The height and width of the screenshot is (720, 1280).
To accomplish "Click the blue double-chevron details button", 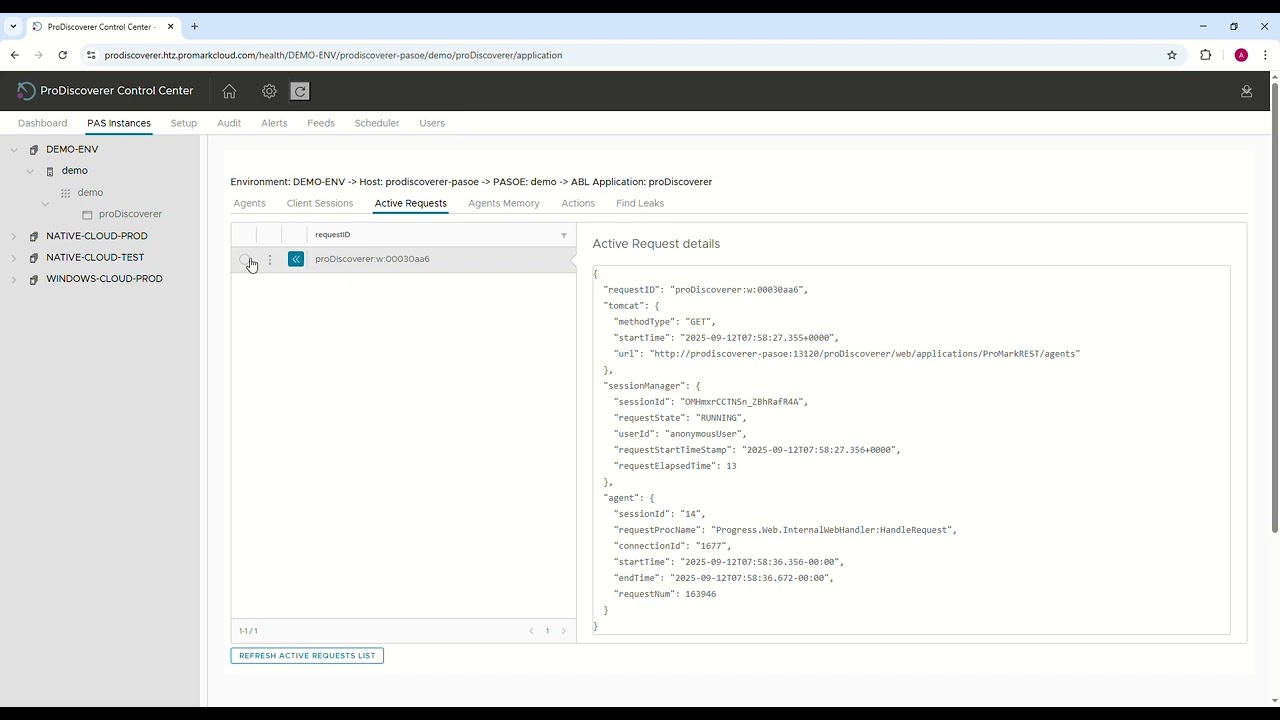I will (296, 259).
